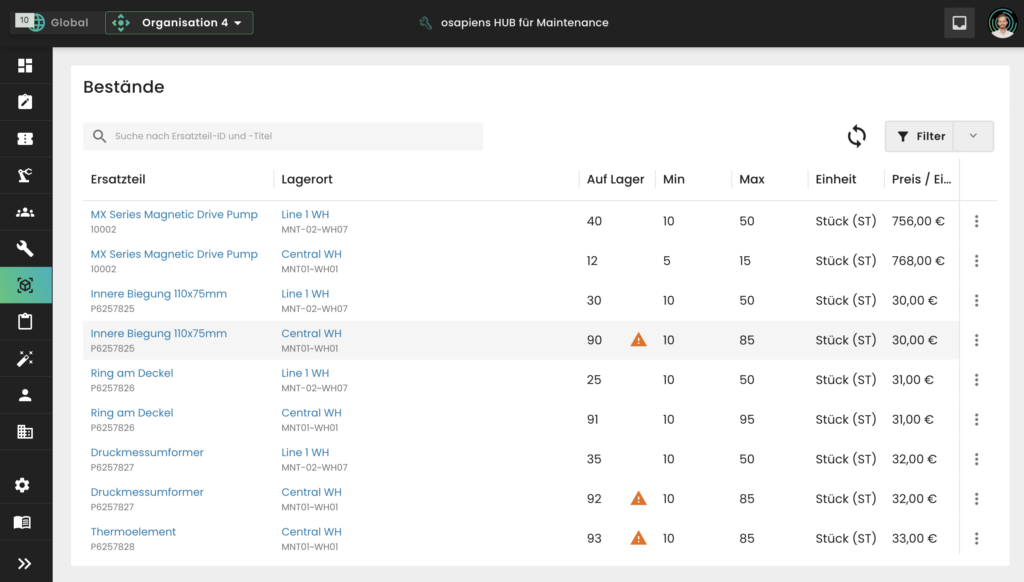Expand the sidebar with double-chevron

click(25, 563)
